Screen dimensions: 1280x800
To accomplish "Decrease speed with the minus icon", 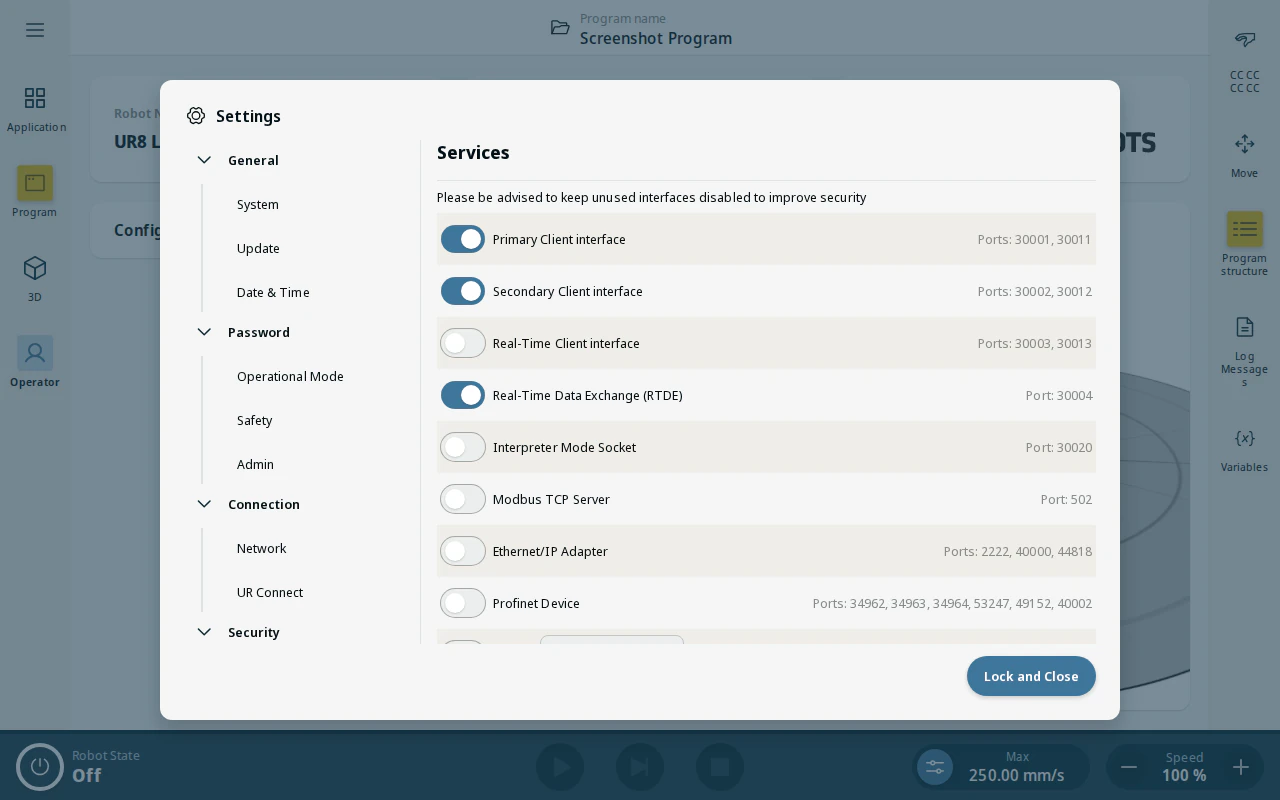I will coord(1129,767).
